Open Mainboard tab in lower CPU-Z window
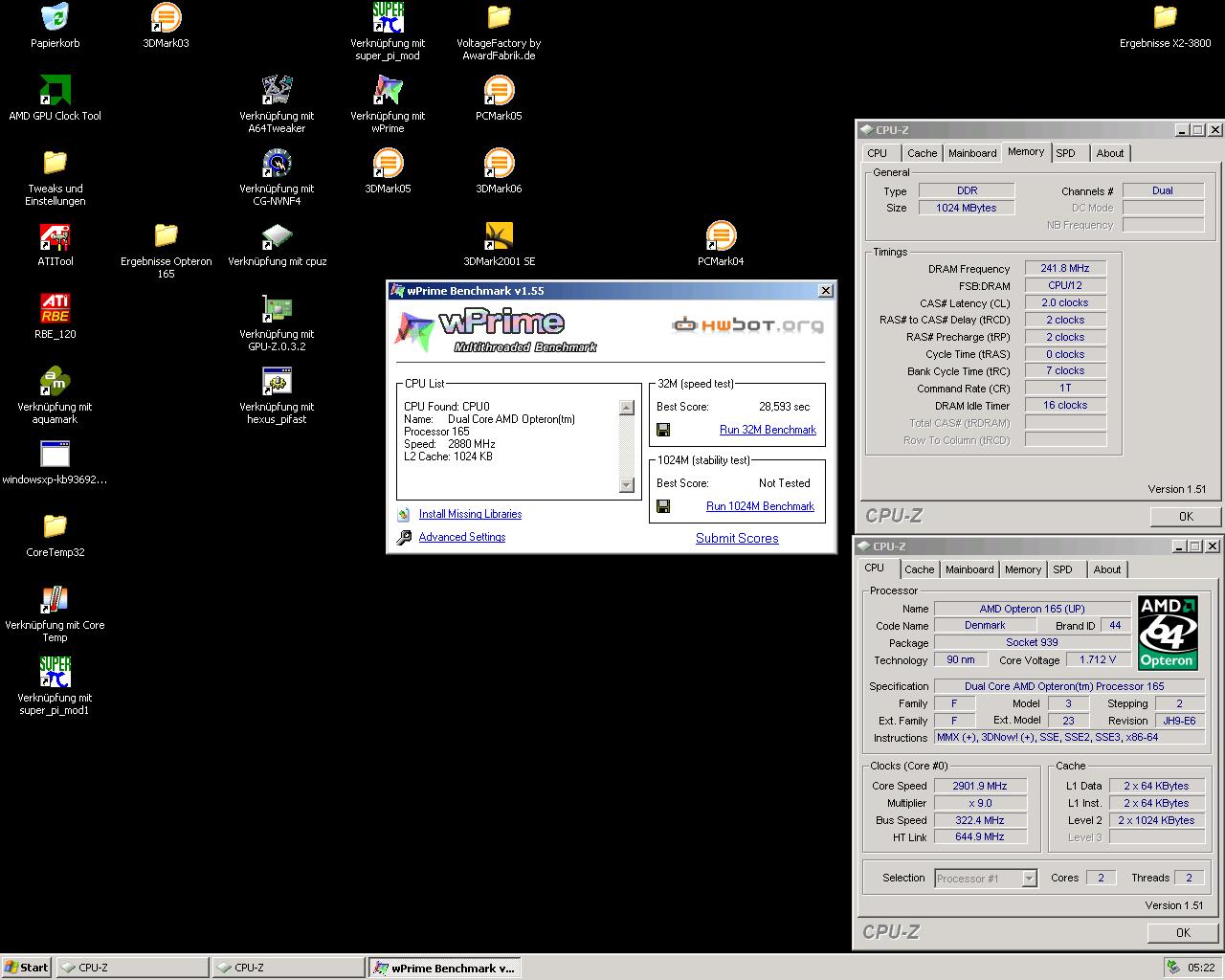 coord(969,569)
